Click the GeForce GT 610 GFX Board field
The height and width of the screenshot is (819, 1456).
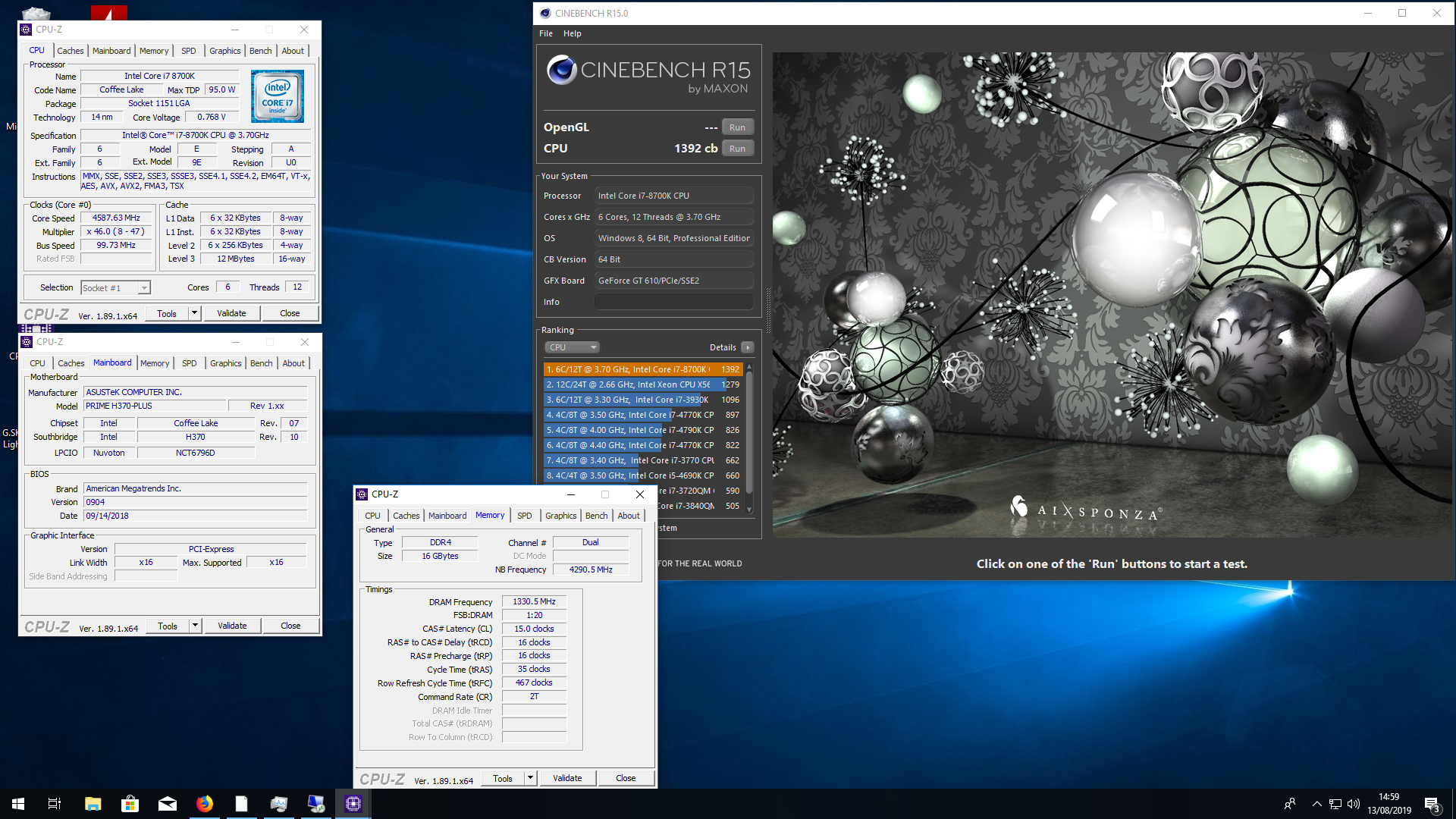(x=673, y=281)
